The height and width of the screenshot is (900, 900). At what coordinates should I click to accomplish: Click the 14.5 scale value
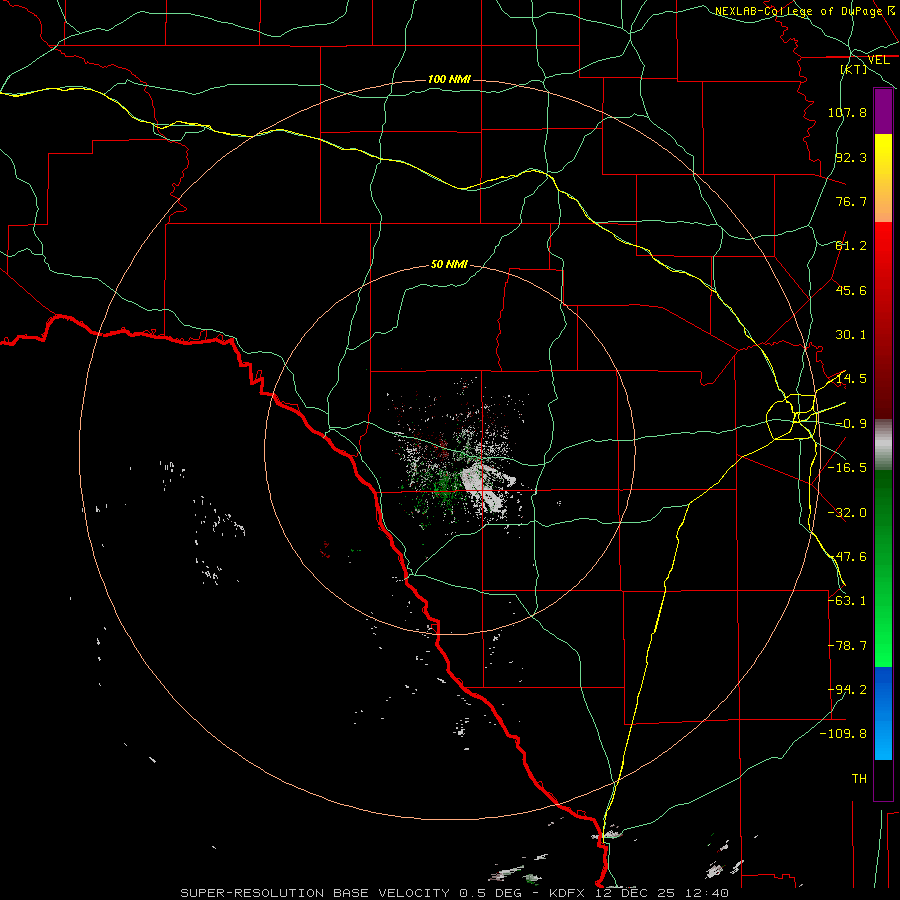click(851, 379)
